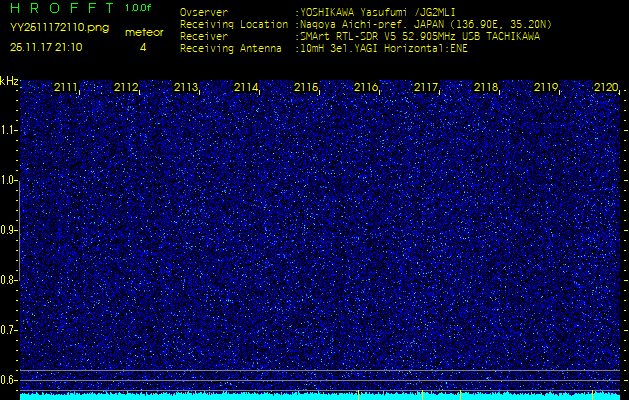Image resolution: width=629 pixels, height=400 pixels.
Task: Click frequency axis label 1.0
Action: [9, 181]
